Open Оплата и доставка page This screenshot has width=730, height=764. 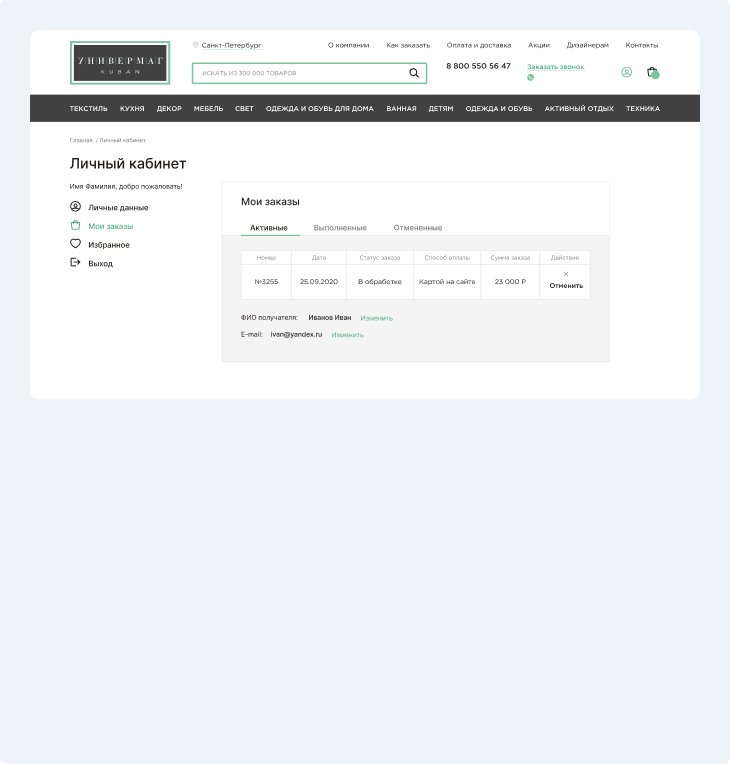[479, 45]
